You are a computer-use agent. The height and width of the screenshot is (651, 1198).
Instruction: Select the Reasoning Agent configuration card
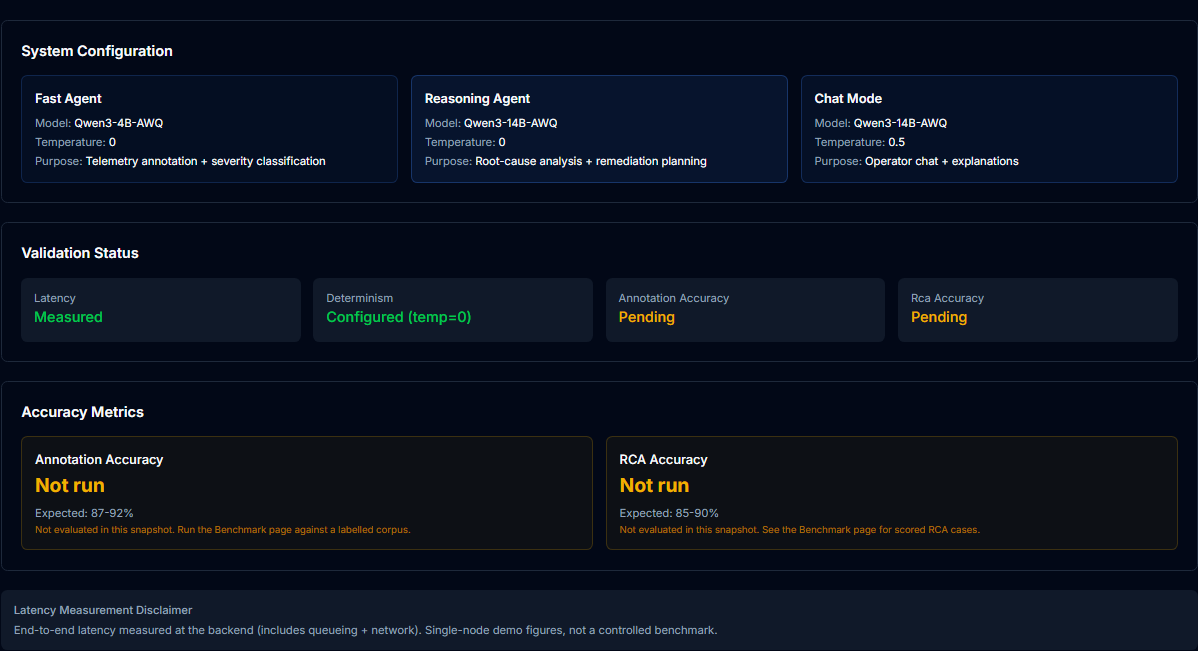(x=599, y=129)
